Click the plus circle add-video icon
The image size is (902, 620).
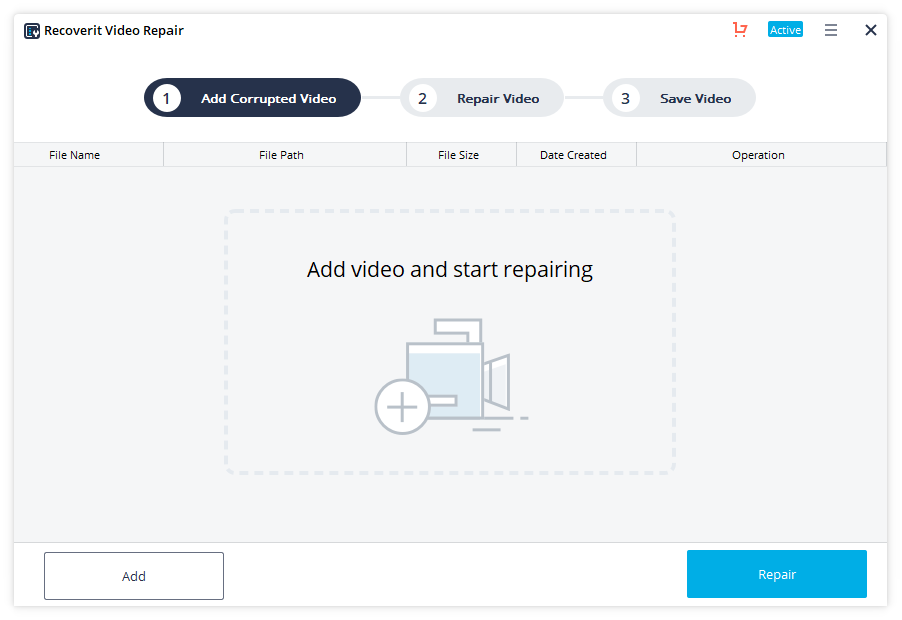[402, 407]
